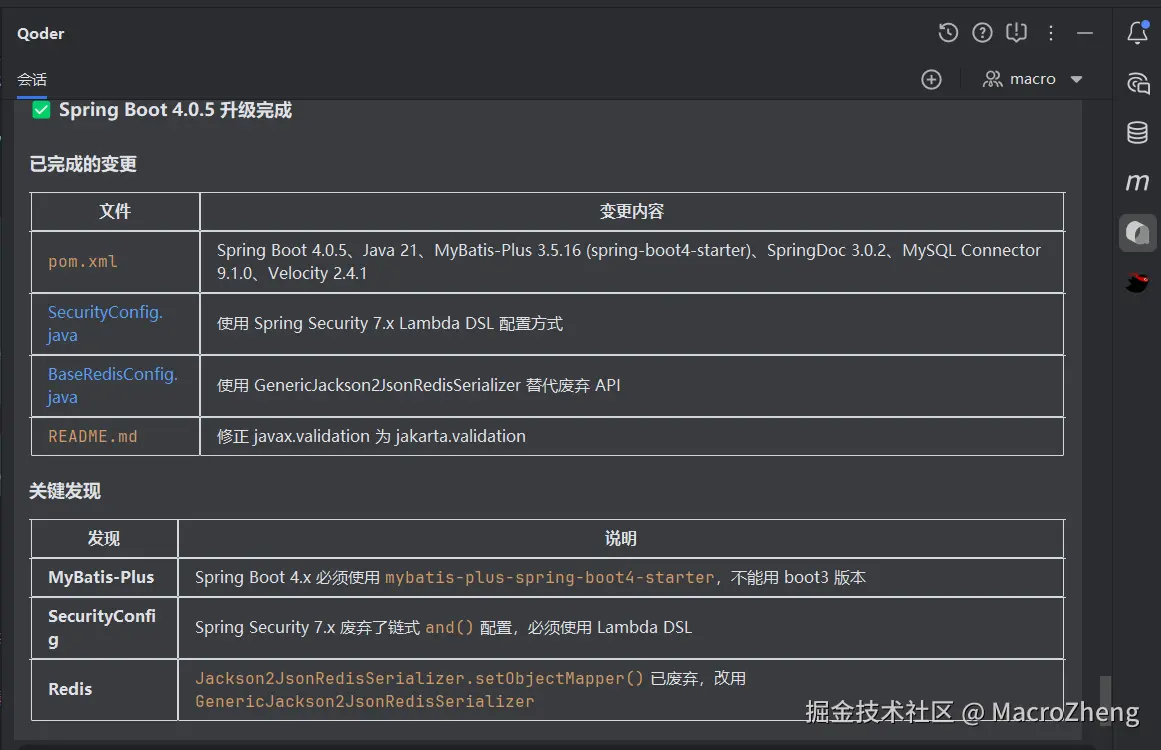Start a new session with the plus icon
This screenshot has height=750, width=1161.
point(931,79)
